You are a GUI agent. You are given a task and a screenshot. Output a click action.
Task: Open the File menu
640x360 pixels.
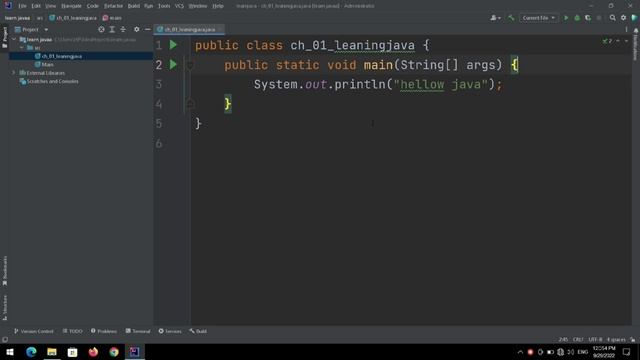22,6
